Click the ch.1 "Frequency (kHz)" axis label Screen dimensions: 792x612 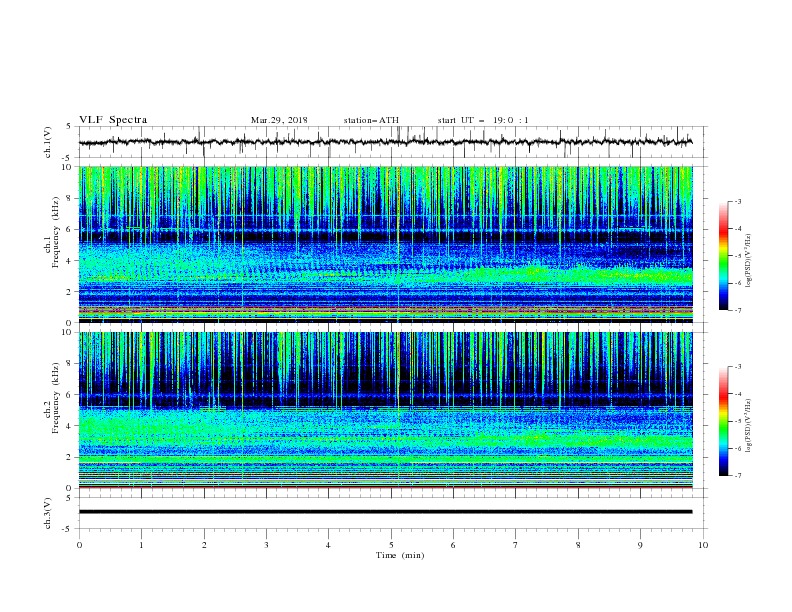point(56,230)
